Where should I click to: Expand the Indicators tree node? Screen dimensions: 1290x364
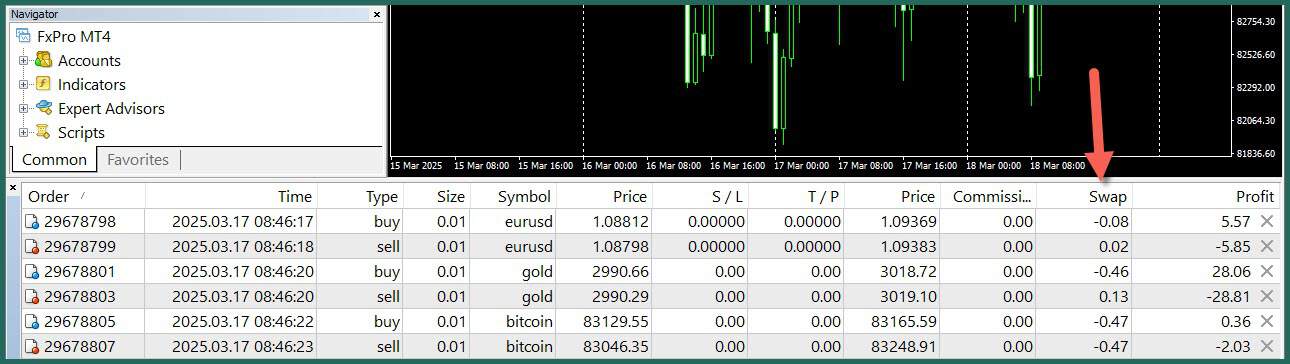click(23, 85)
